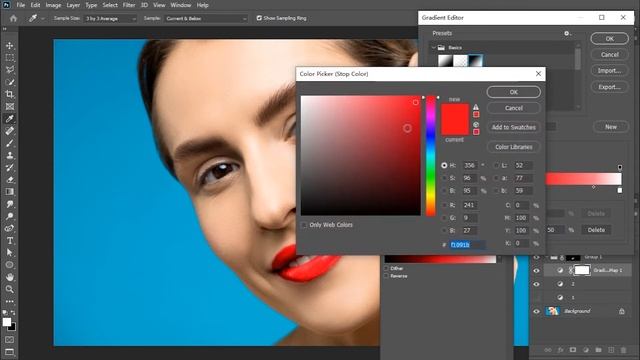Enable the Reverse checkbox
This screenshot has width=640, height=360.
[x=386, y=276]
